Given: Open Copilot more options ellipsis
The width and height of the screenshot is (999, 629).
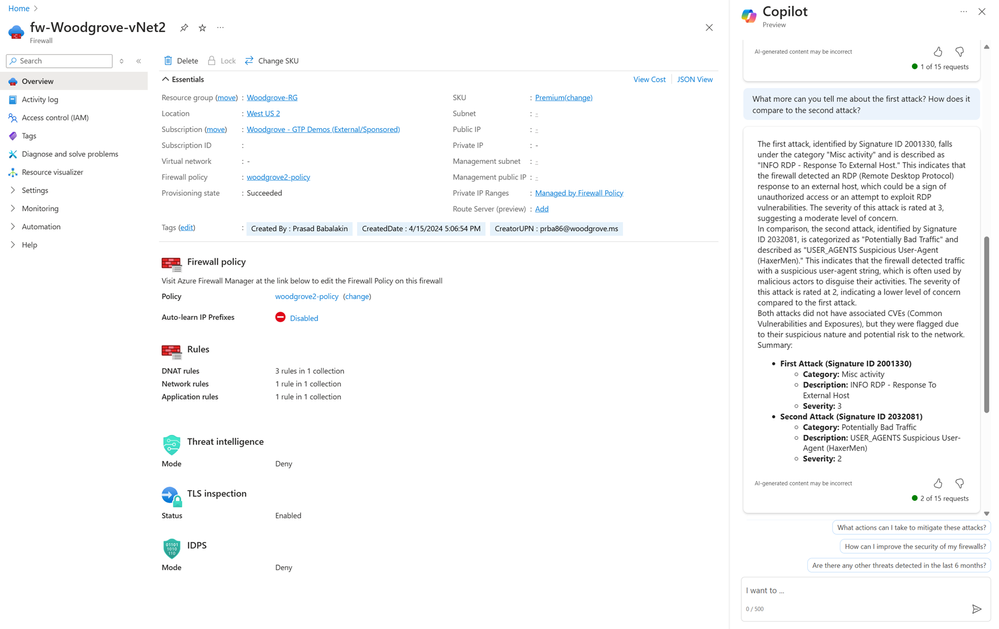Looking at the screenshot, I should (963, 11).
